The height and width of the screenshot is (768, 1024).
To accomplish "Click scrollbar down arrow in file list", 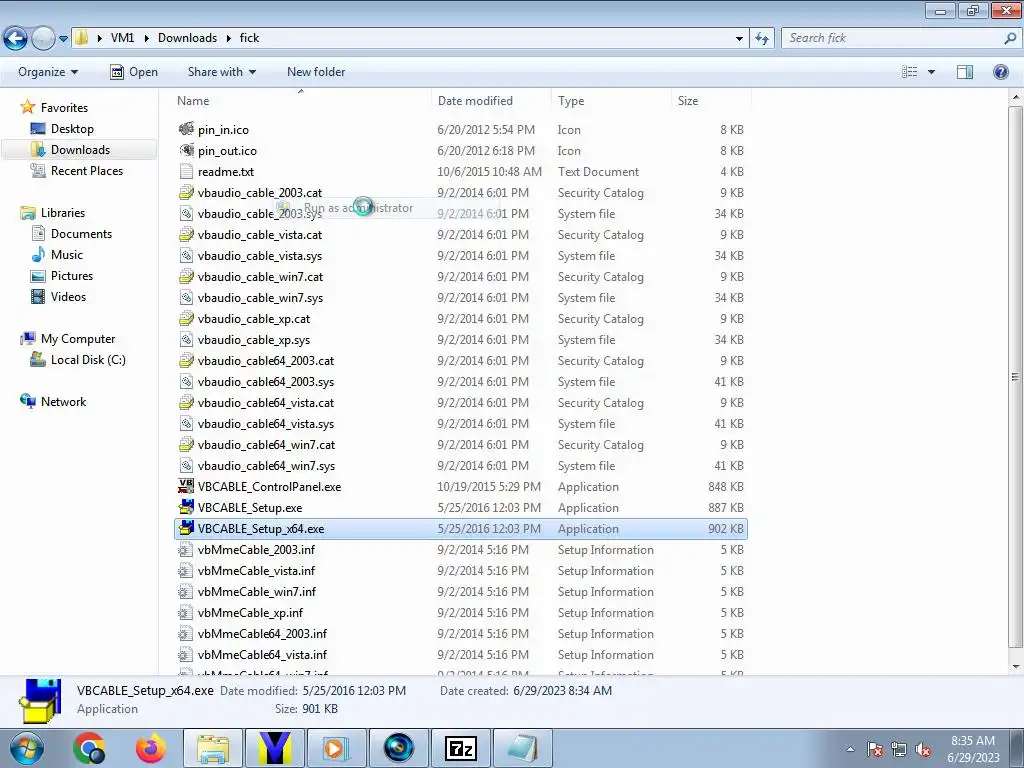I will tap(1016, 667).
